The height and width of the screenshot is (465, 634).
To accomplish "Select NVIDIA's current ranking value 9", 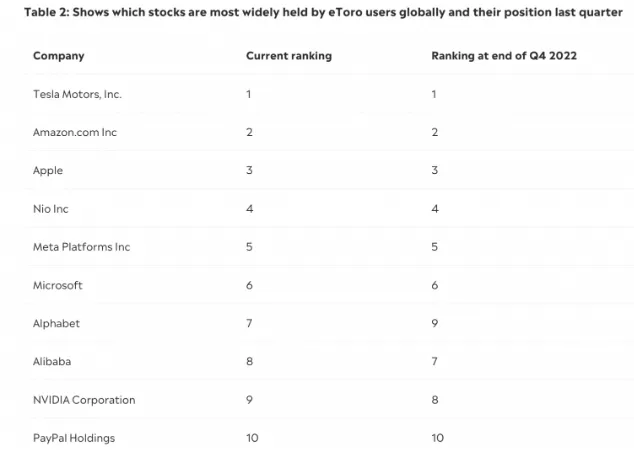I will (x=249, y=399).
